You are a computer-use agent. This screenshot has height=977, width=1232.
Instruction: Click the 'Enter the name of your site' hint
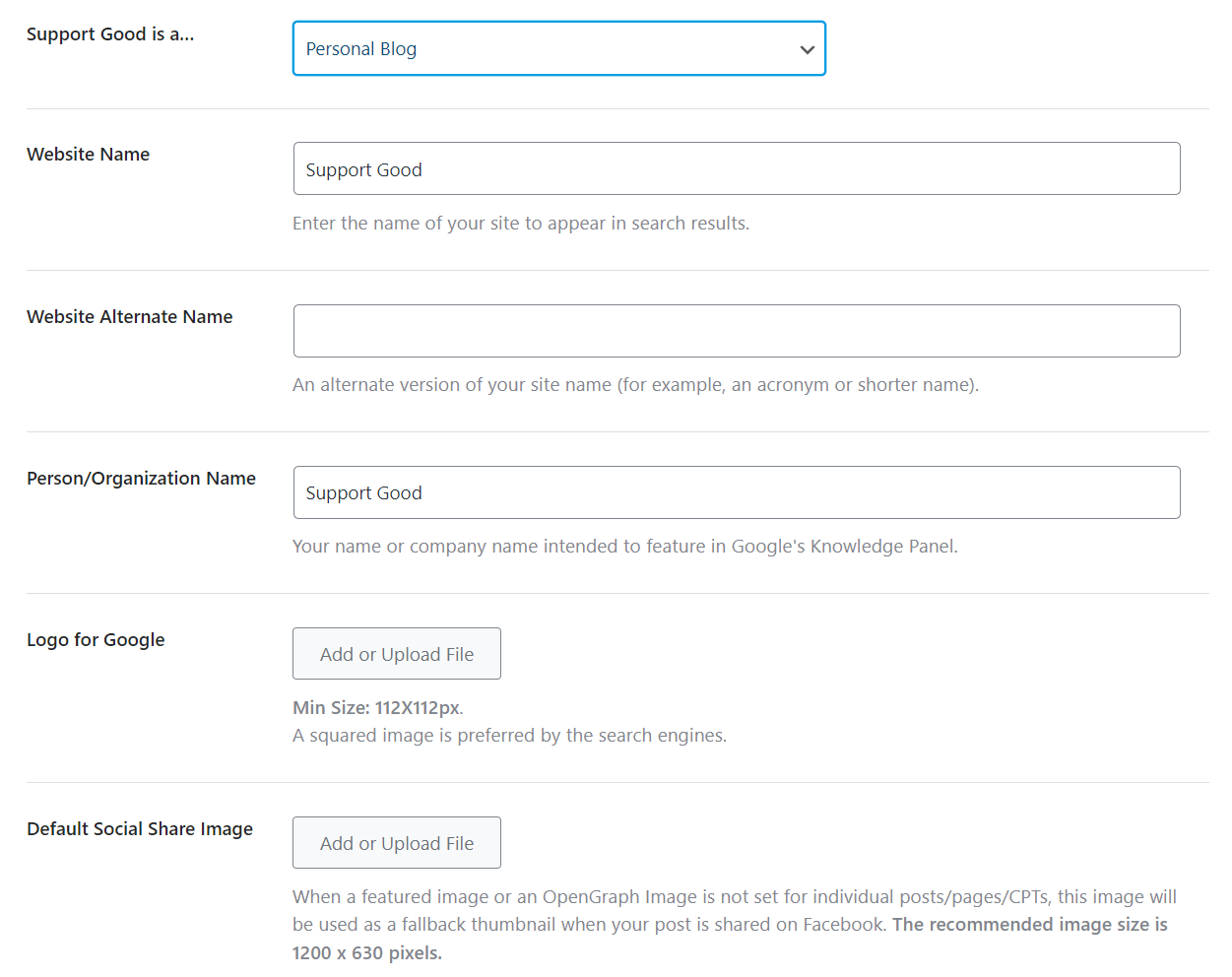click(x=520, y=224)
